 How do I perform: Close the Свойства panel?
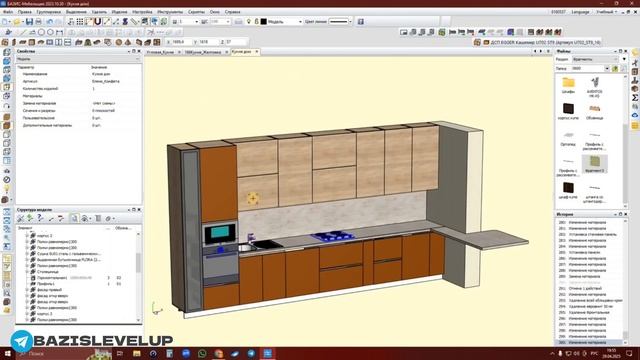pos(139,51)
